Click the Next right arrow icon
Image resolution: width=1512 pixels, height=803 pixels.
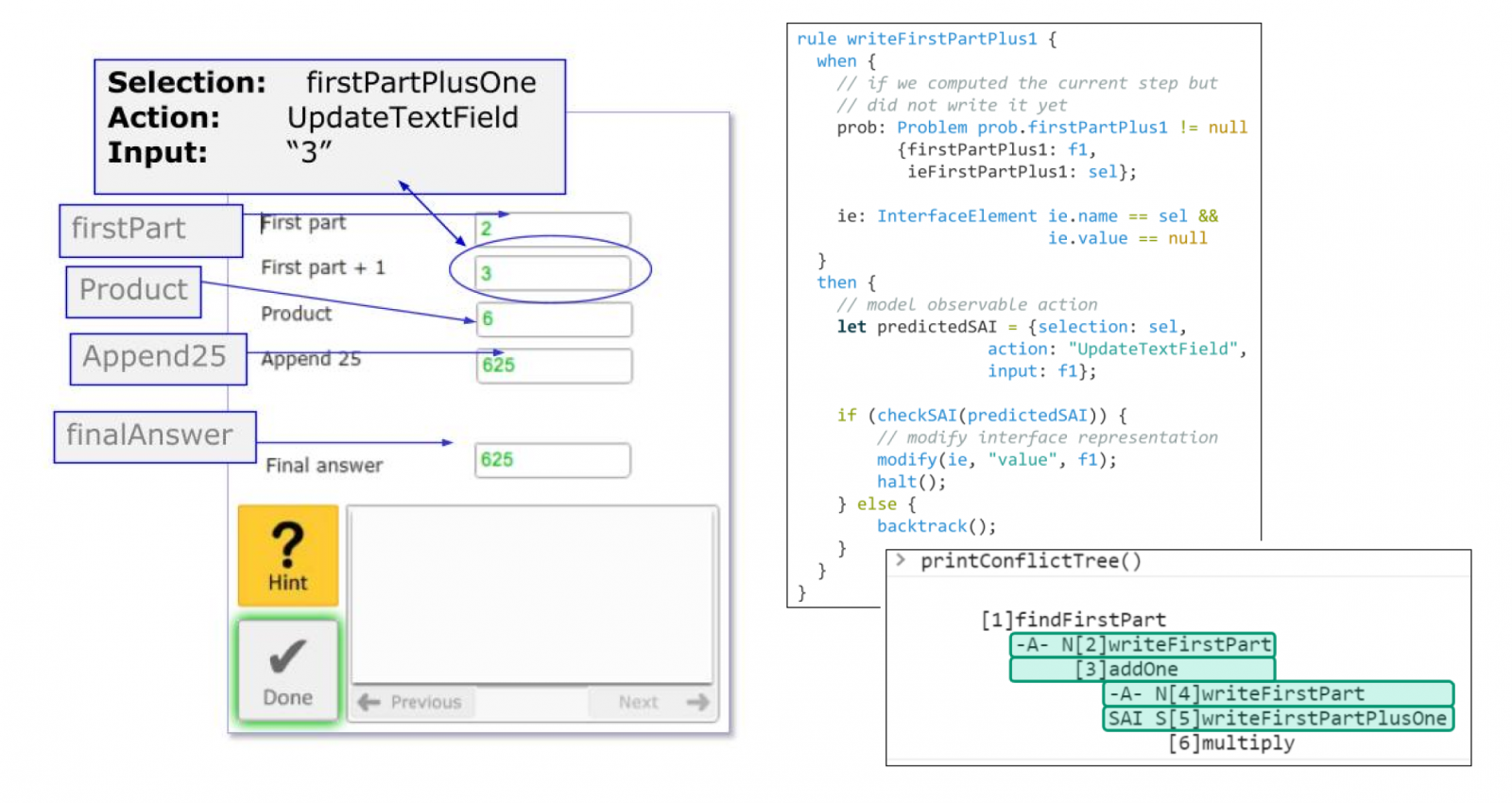697,702
